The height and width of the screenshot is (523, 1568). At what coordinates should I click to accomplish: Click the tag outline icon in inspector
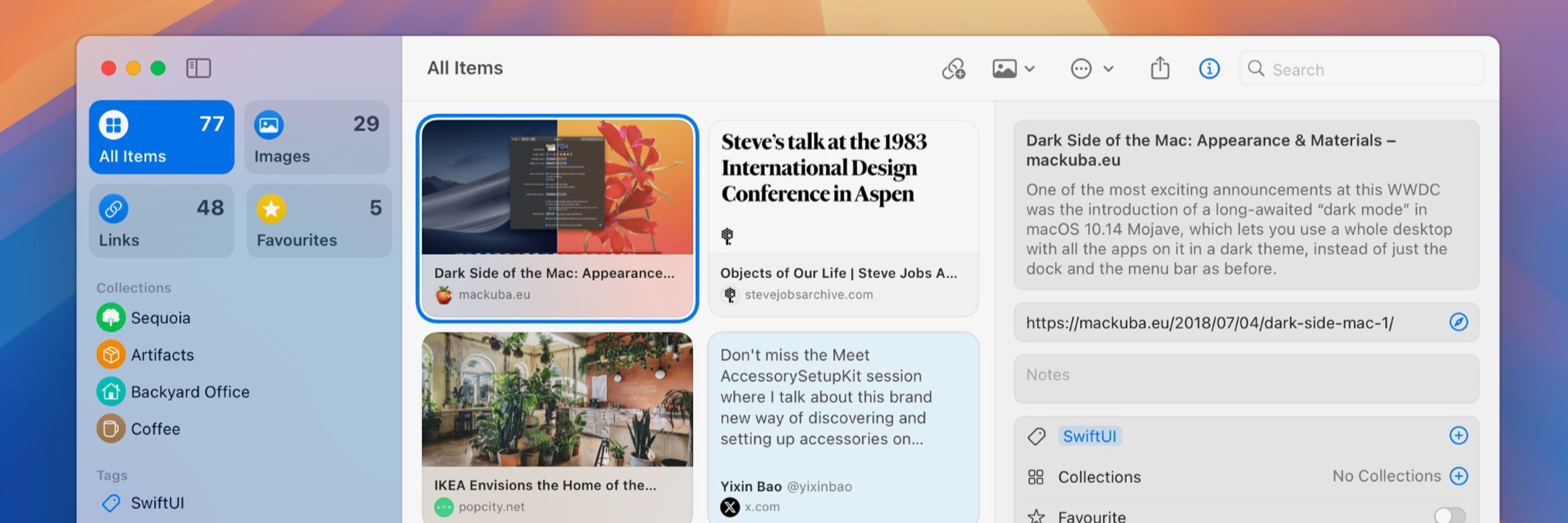coord(1036,437)
